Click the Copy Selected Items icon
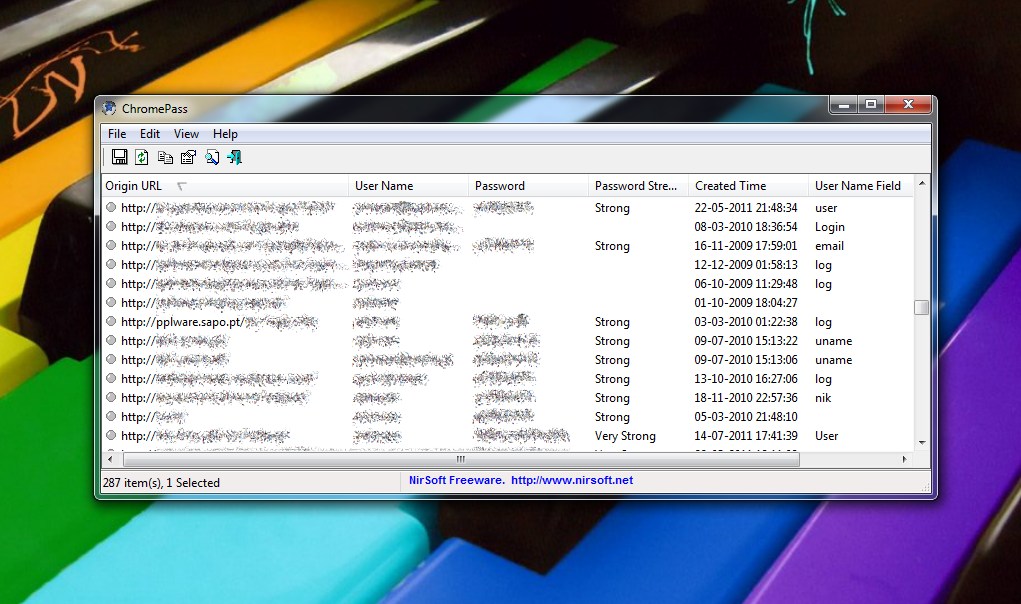 click(165, 158)
